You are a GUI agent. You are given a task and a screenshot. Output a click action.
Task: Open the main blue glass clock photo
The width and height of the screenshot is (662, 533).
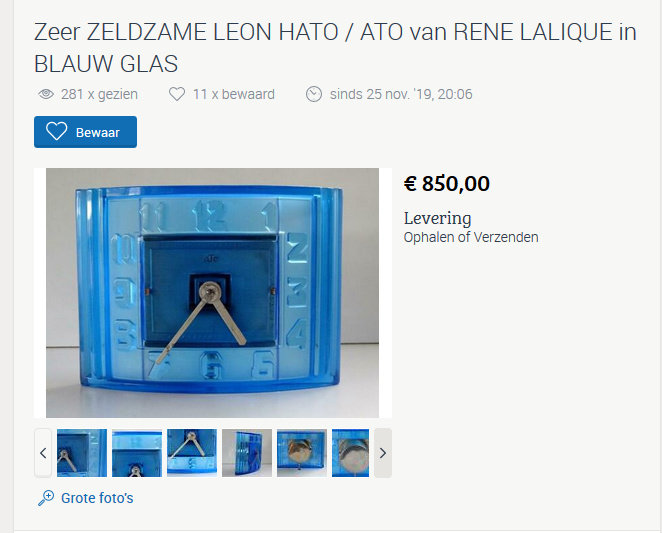[x=212, y=293]
